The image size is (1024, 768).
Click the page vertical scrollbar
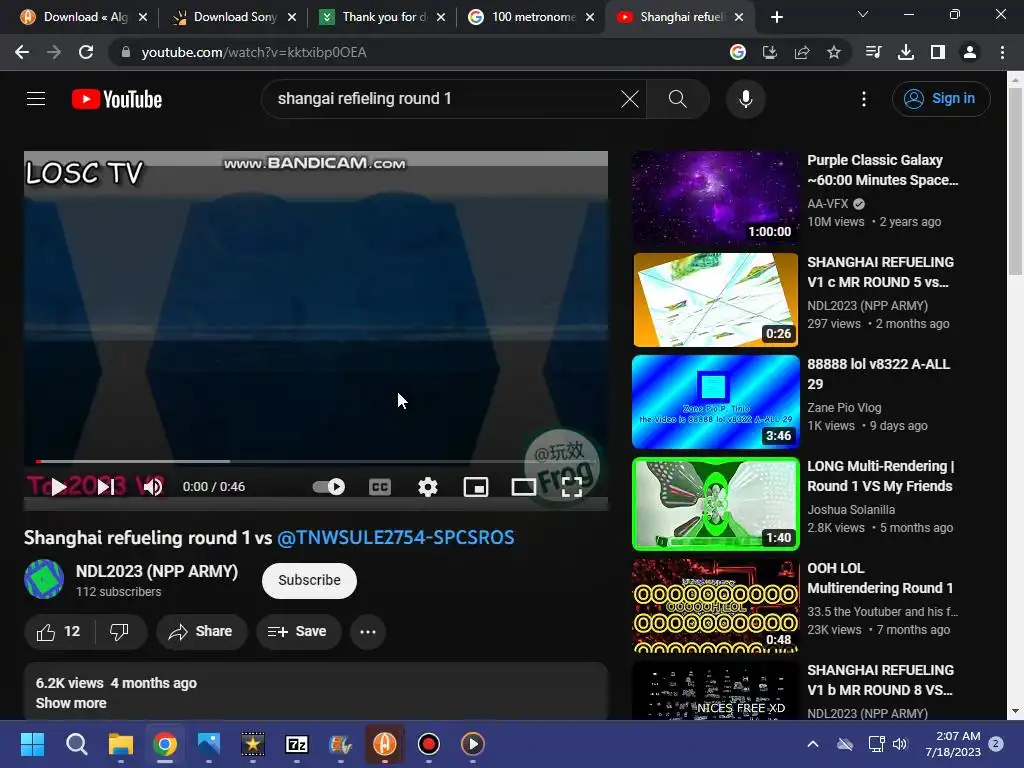[1015, 181]
